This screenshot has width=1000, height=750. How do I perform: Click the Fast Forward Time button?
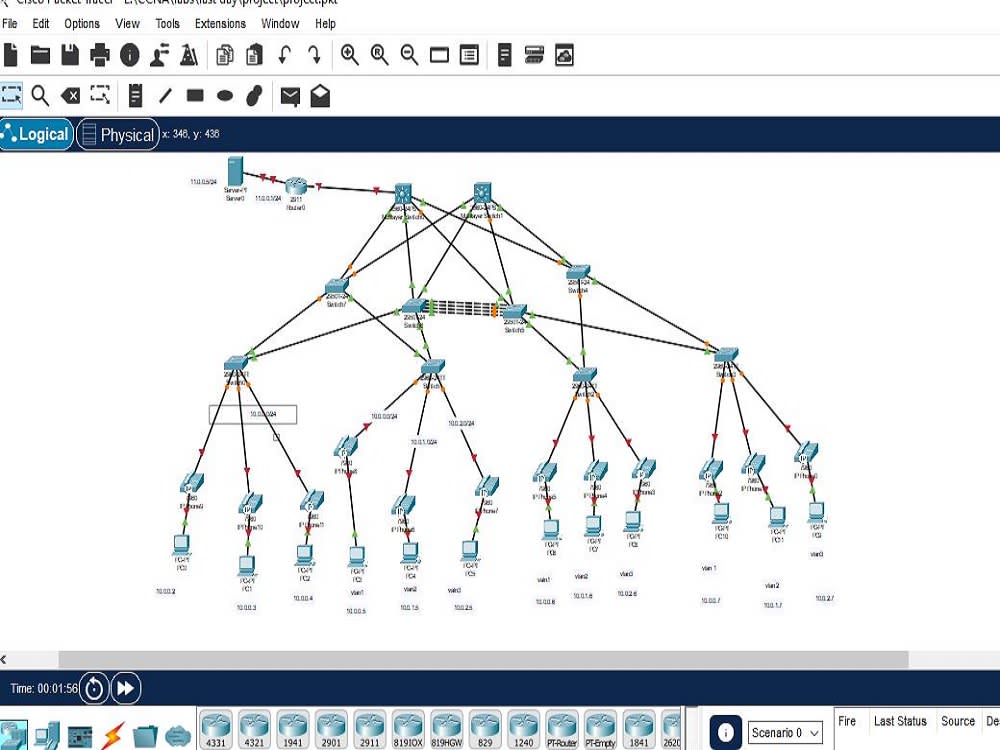point(126,688)
